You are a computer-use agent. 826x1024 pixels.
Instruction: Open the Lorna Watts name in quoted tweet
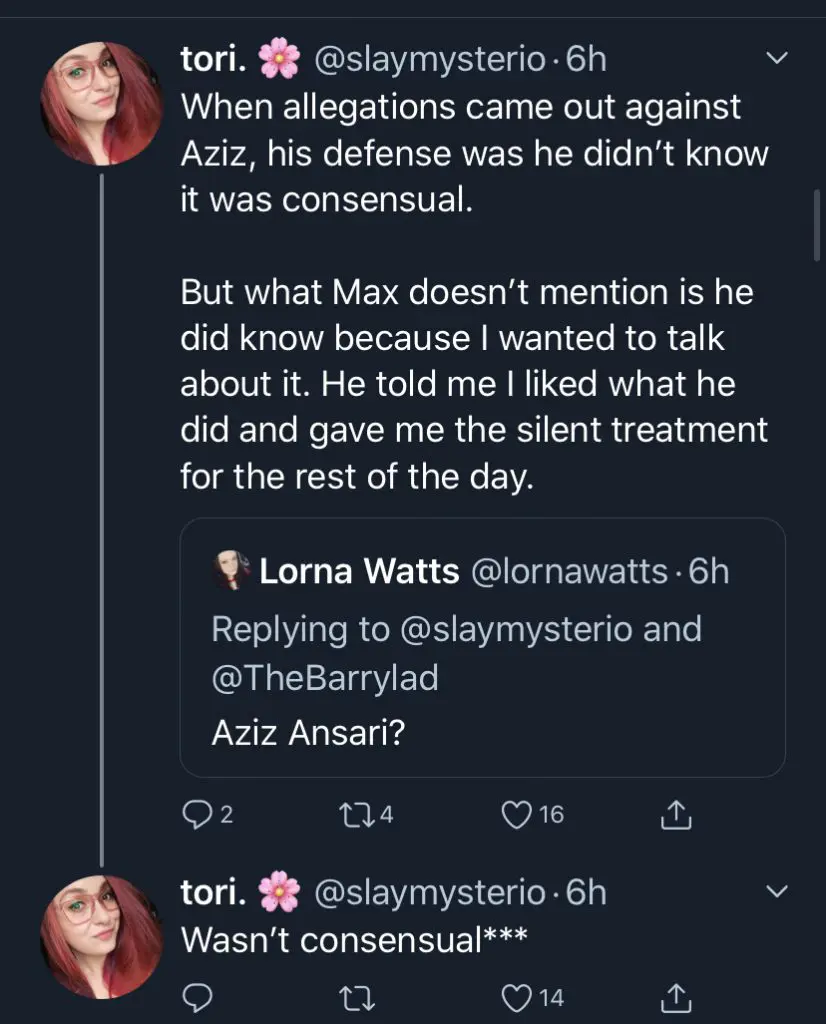pos(359,572)
